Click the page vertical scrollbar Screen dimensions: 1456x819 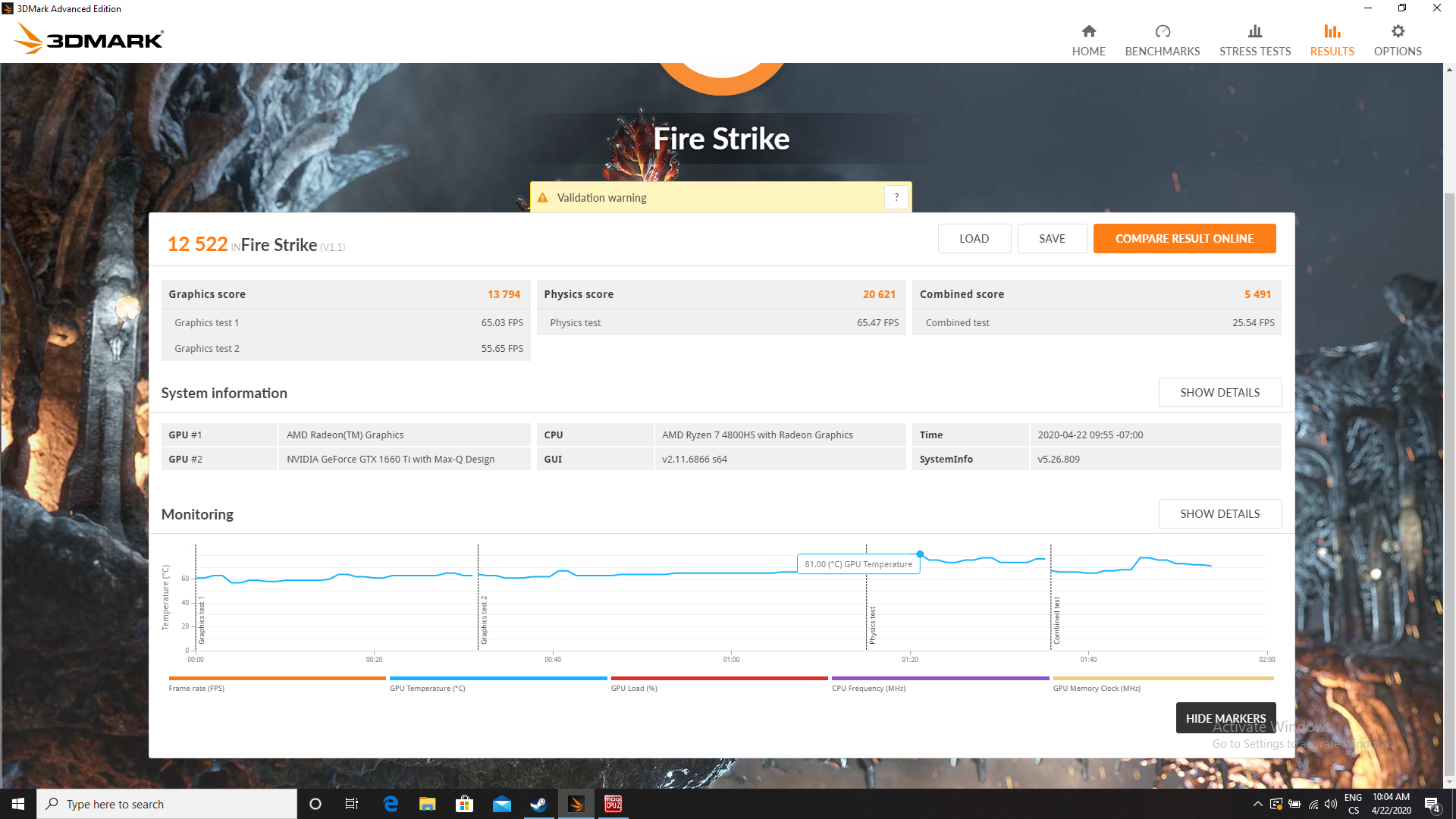tap(1449, 485)
